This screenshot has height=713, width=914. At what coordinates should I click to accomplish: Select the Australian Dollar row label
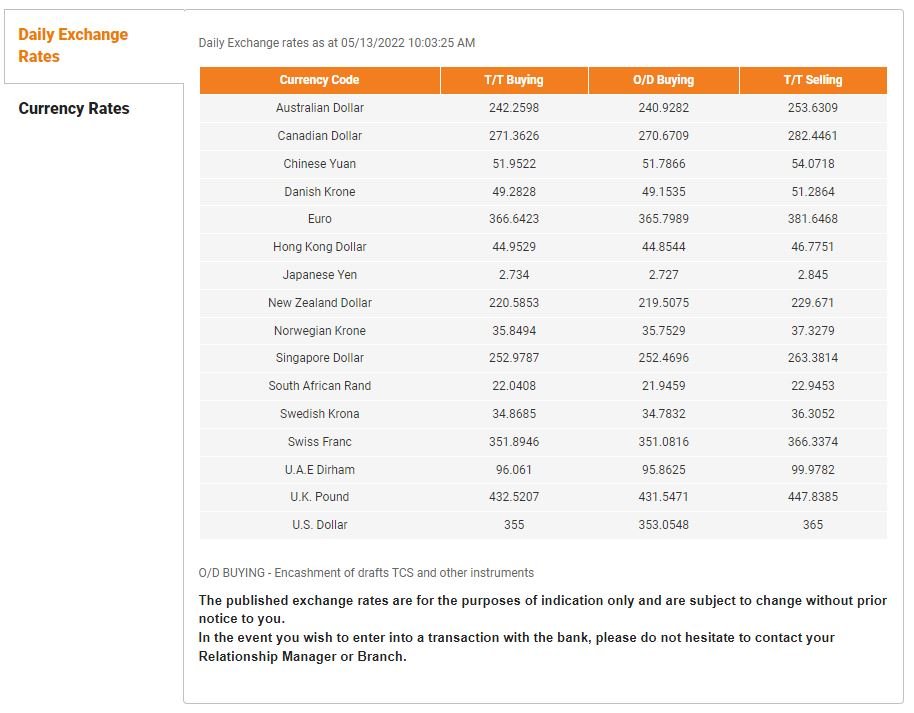pos(320,108)
